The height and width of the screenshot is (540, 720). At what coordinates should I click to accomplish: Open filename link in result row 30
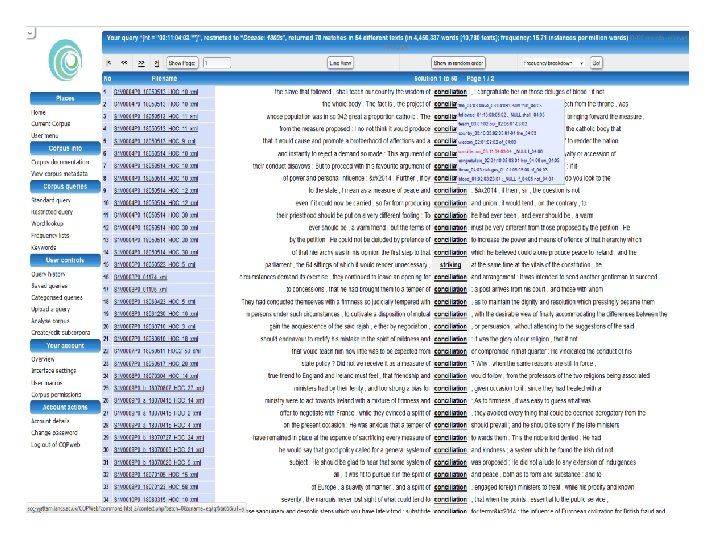(x=159, y=450)
